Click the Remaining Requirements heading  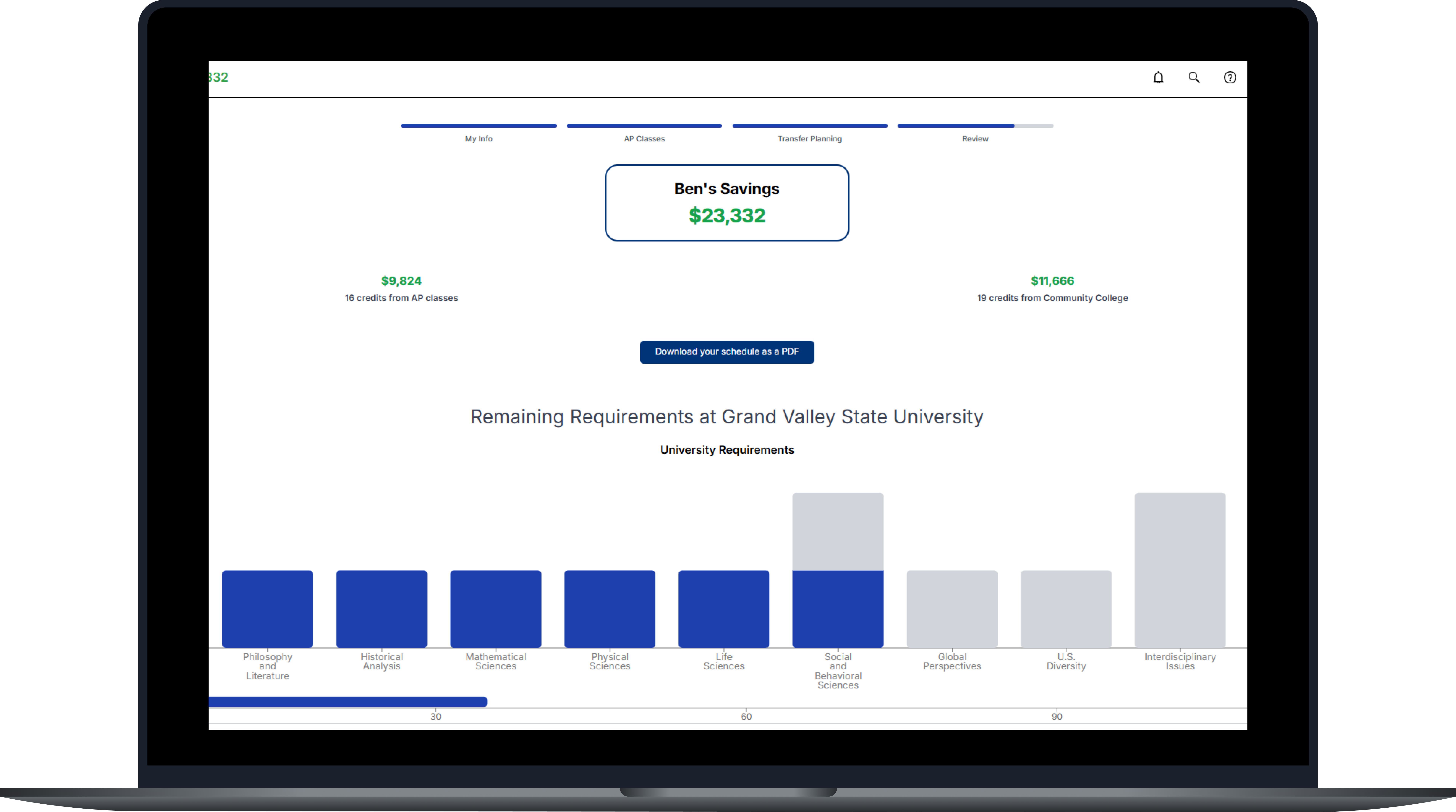(727, 417)
